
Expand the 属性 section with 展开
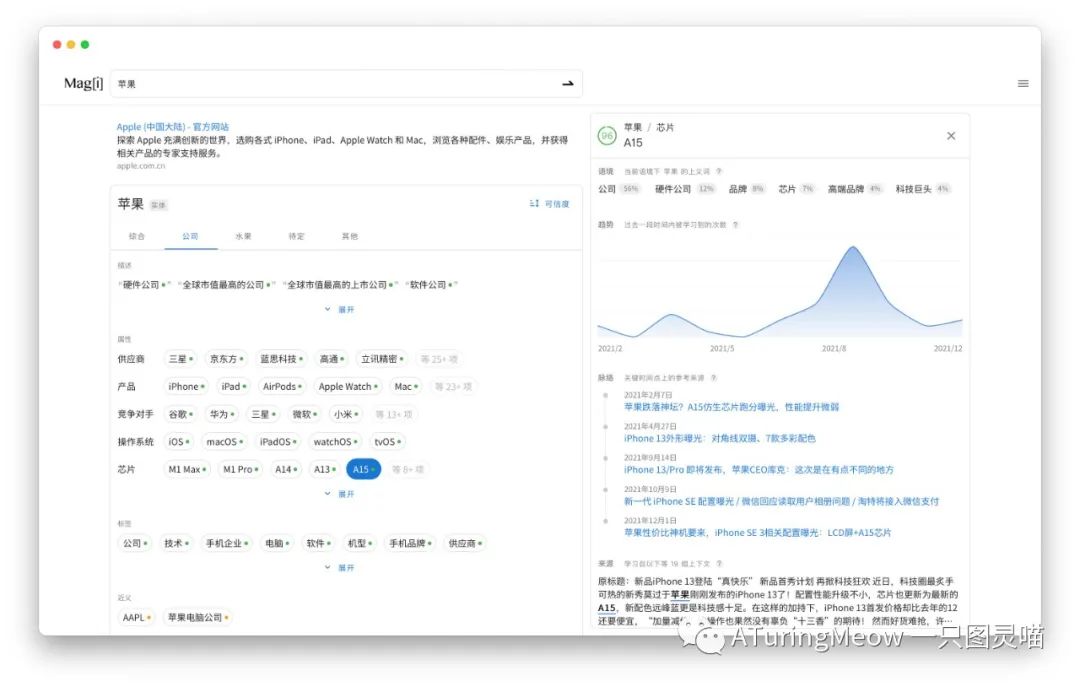(340, 493)
